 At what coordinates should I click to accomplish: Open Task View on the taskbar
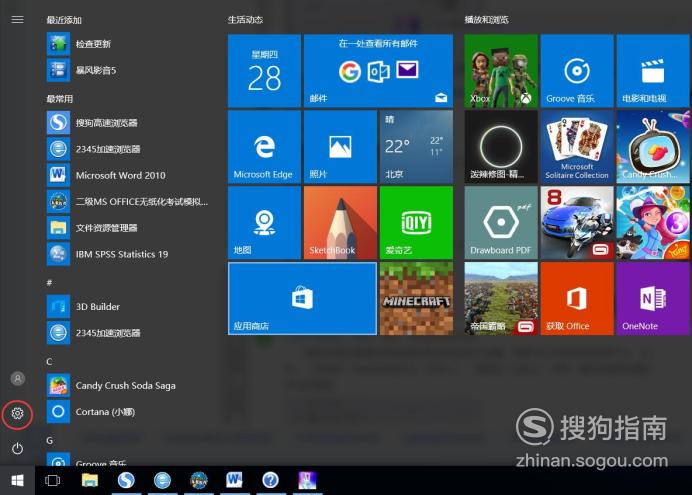pyautogui.click(x=53, y=480)
